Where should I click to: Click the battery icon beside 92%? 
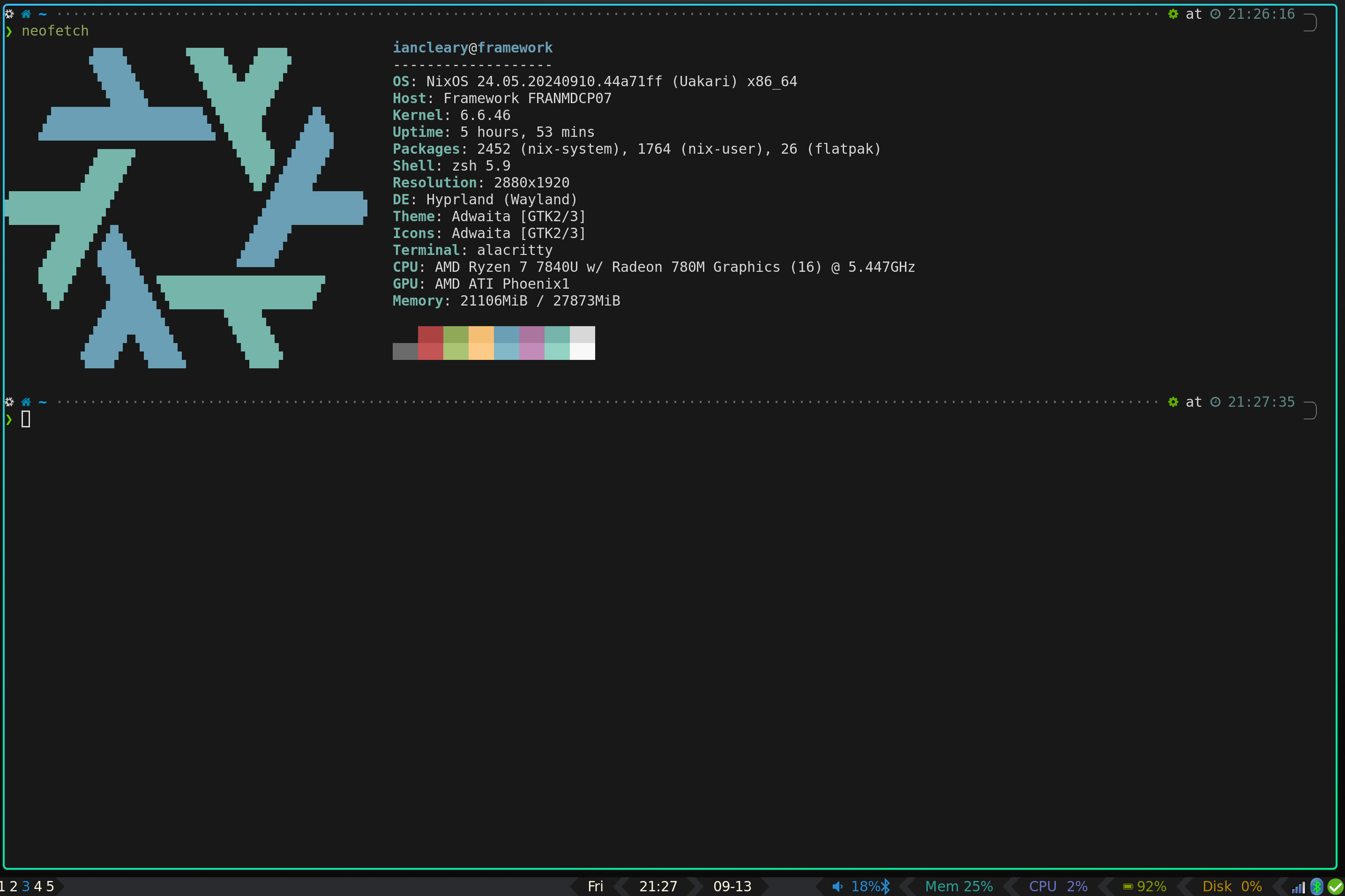(1128, 887)
